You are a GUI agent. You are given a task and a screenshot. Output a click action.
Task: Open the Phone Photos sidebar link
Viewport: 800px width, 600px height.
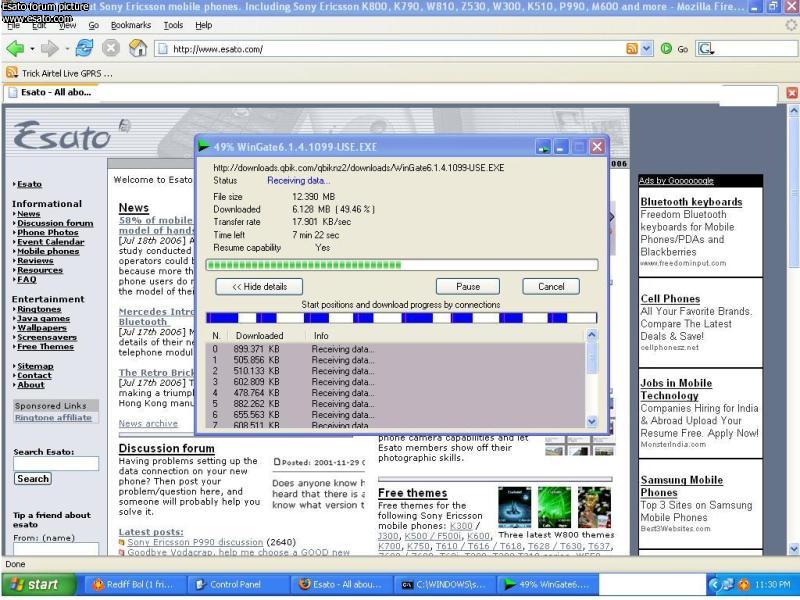pyautogui.click(x=48, y=233)
